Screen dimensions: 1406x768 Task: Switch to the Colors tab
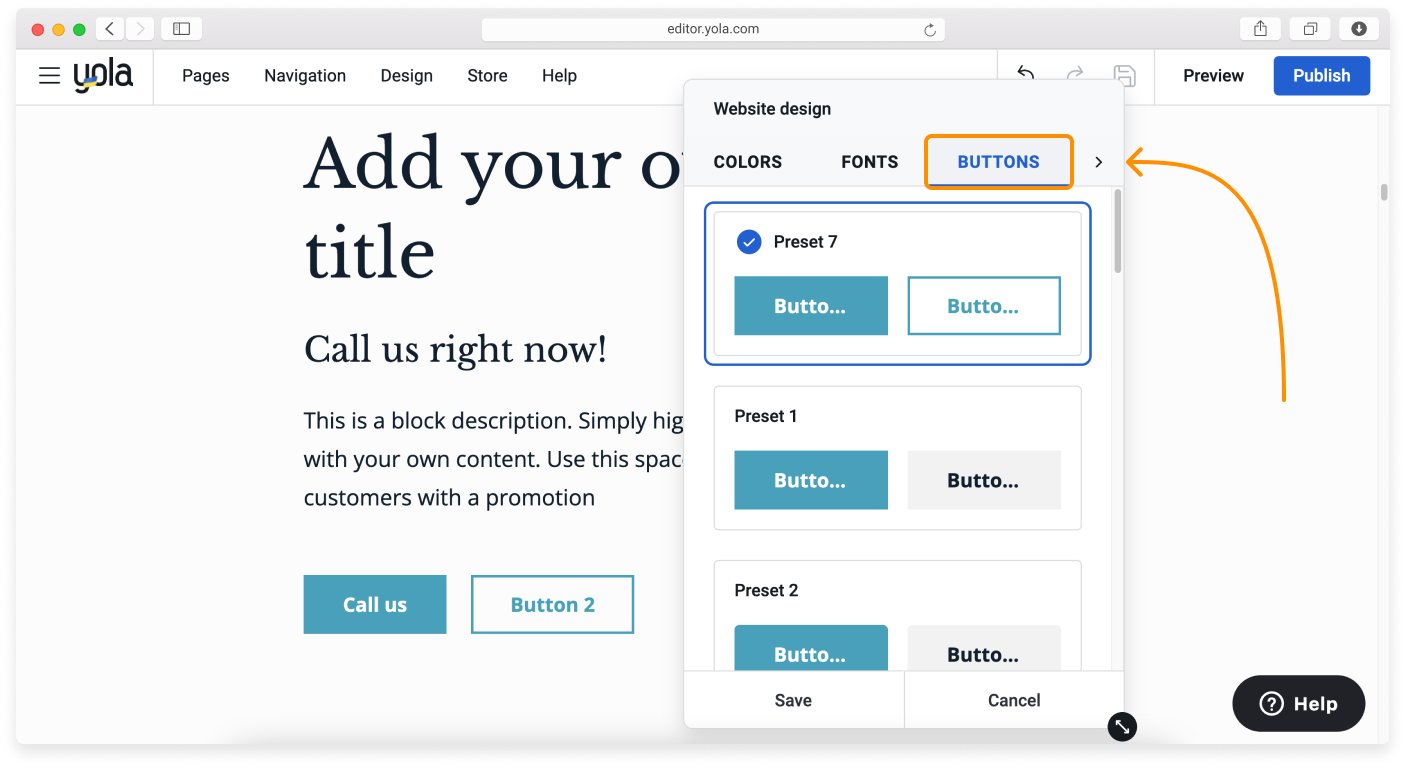point(747,162)
